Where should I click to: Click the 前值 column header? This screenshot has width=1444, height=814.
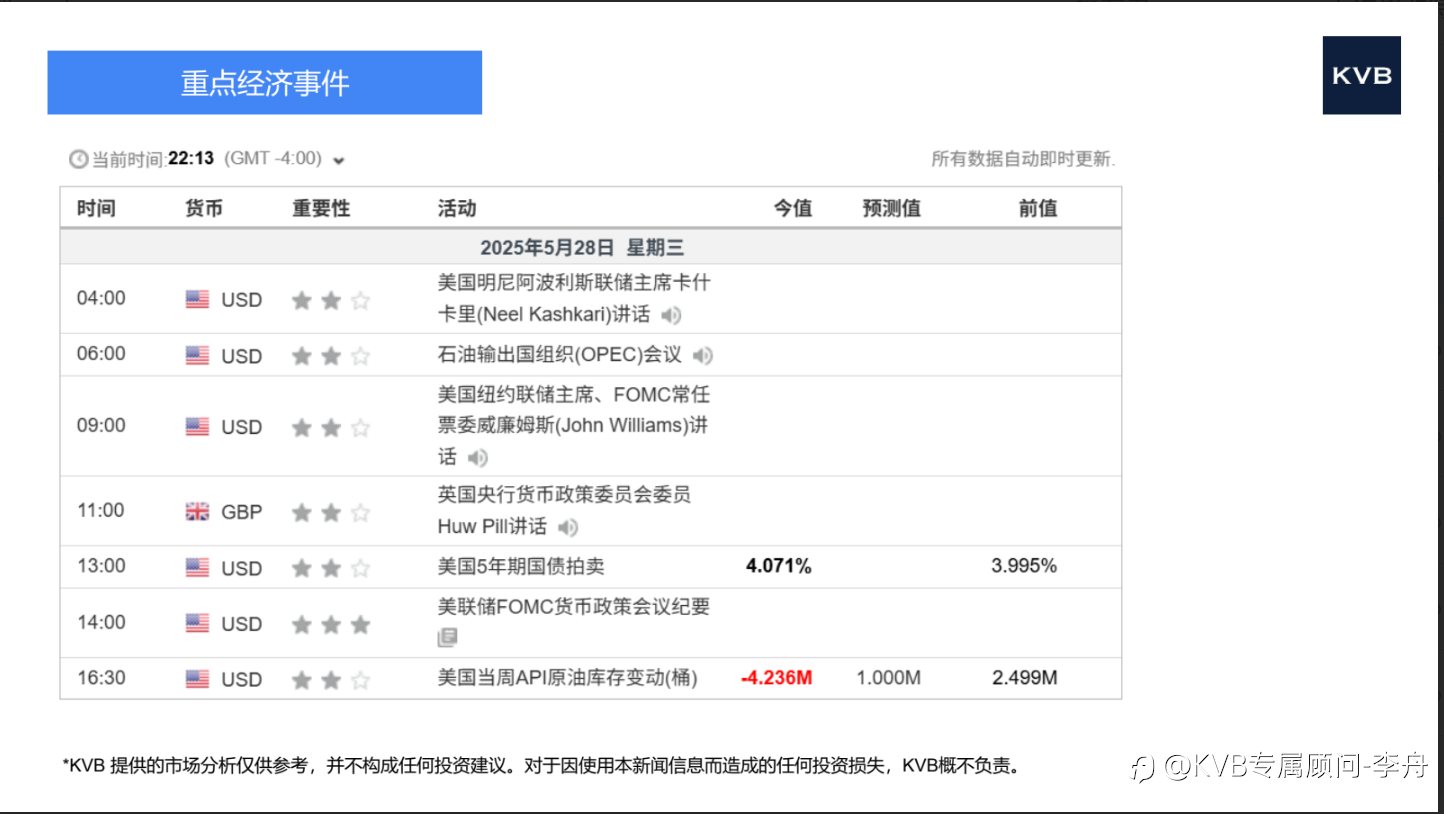pos(1038,208)
